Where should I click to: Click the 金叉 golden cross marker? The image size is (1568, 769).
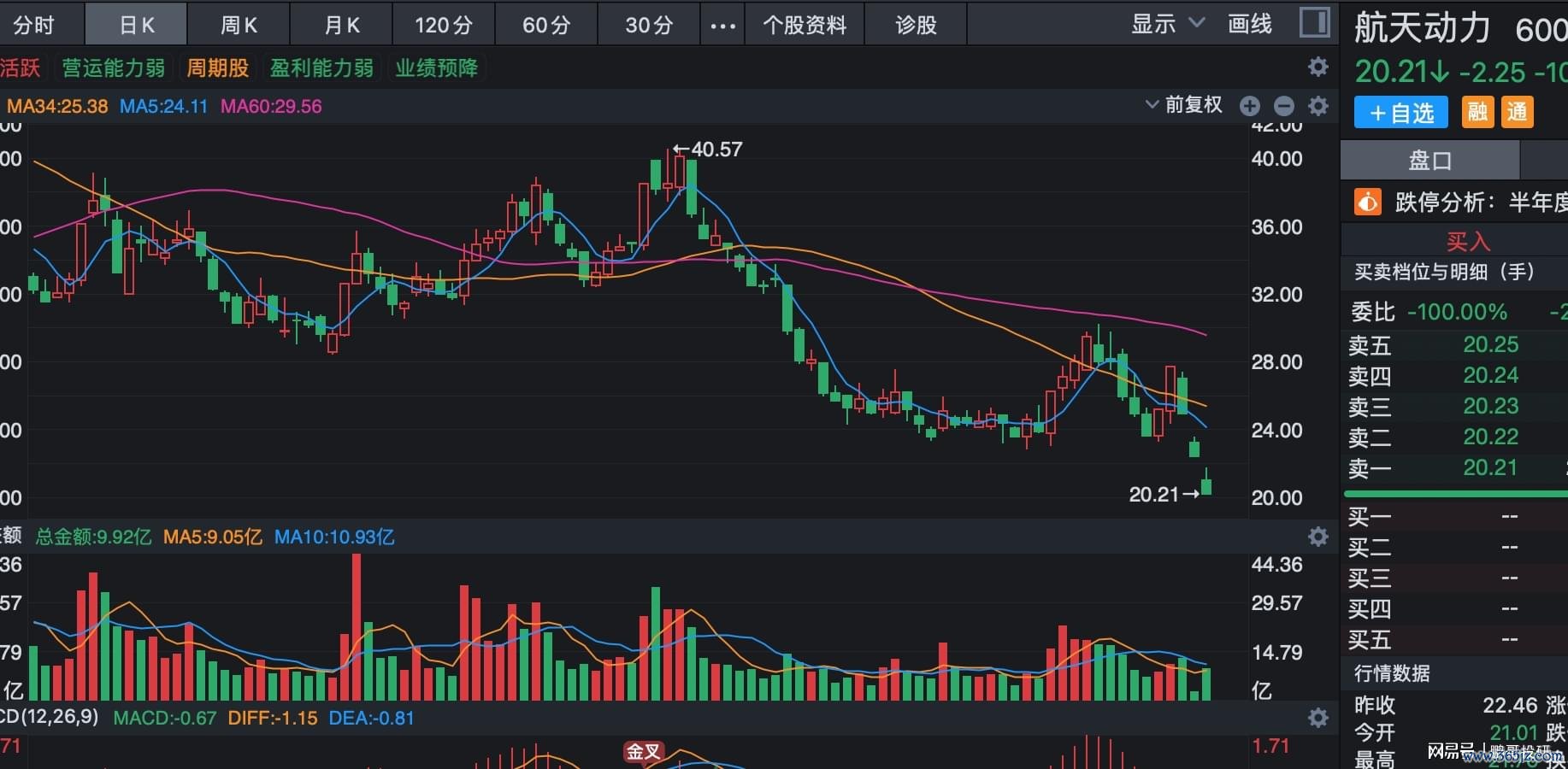pos(644,751)
